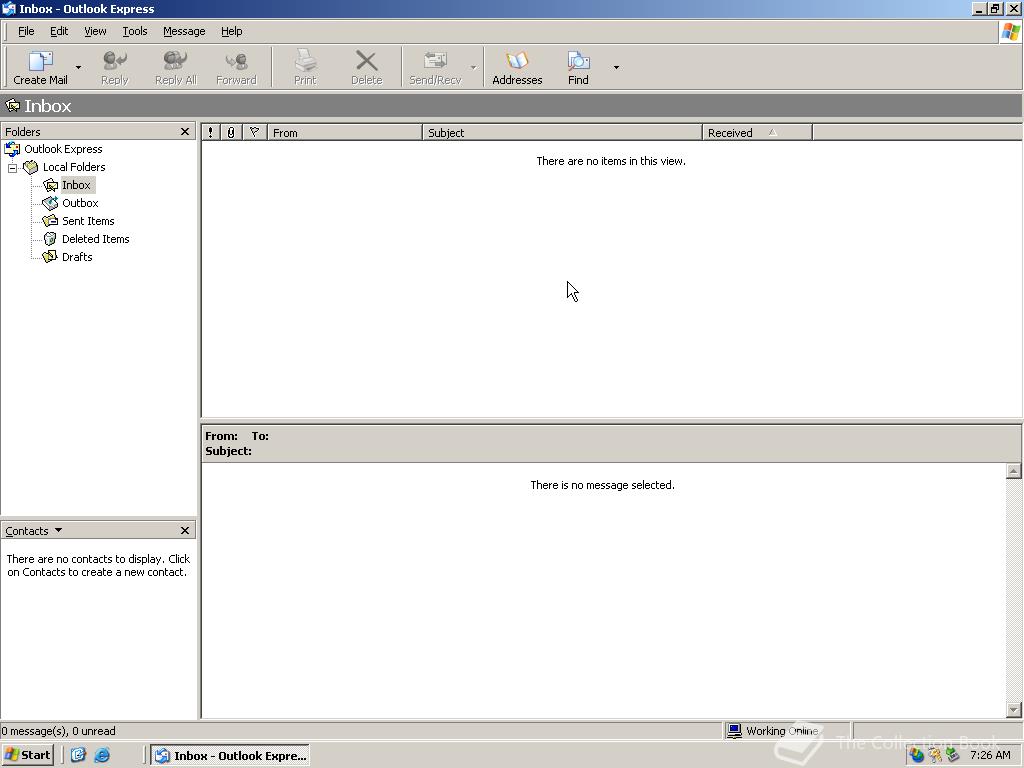Sort messages by Received column
The height and width of the screenshot is (768, 1024).
point(758,133)
